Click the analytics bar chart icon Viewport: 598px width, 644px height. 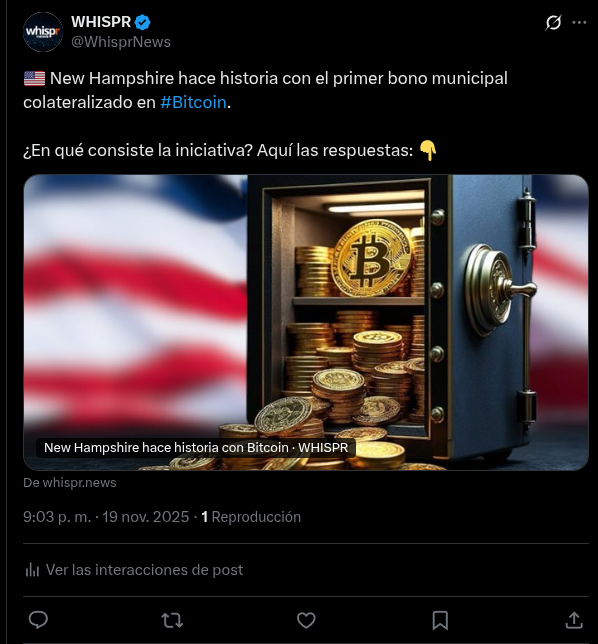[x=32, y=570]
